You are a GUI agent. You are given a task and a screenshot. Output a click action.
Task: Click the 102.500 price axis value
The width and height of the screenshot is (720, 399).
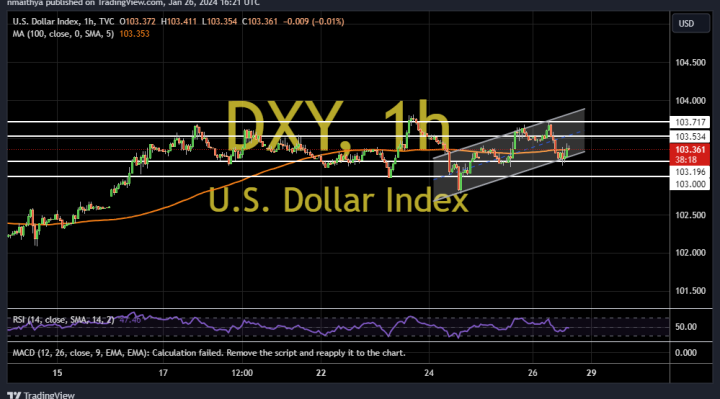(x=690, y=215)
